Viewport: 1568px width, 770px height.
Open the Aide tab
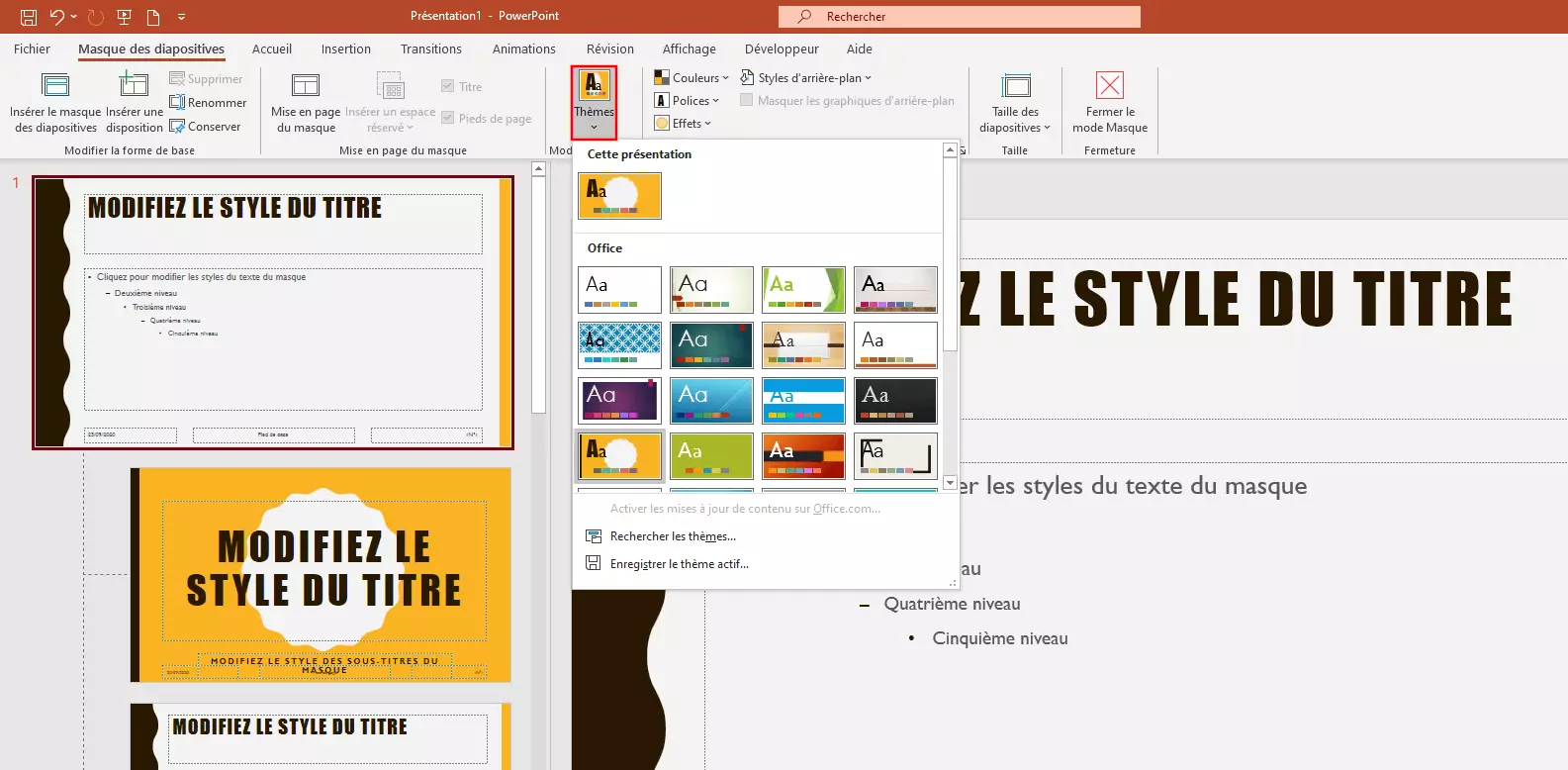click(860, 48)
